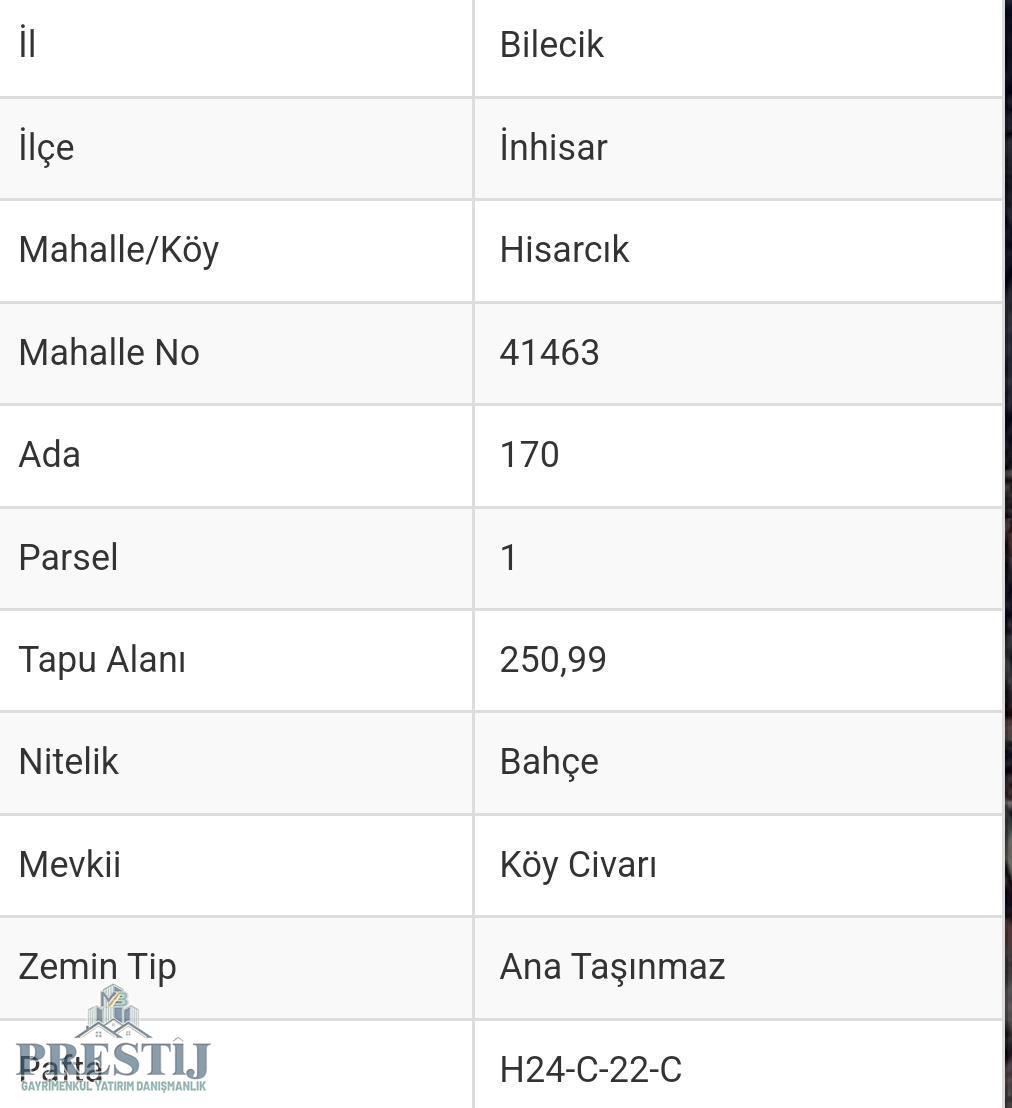The image size is (1012, 1108).
Task: Click the pafta code H24-C-22-C
Action: (590, 1069)
